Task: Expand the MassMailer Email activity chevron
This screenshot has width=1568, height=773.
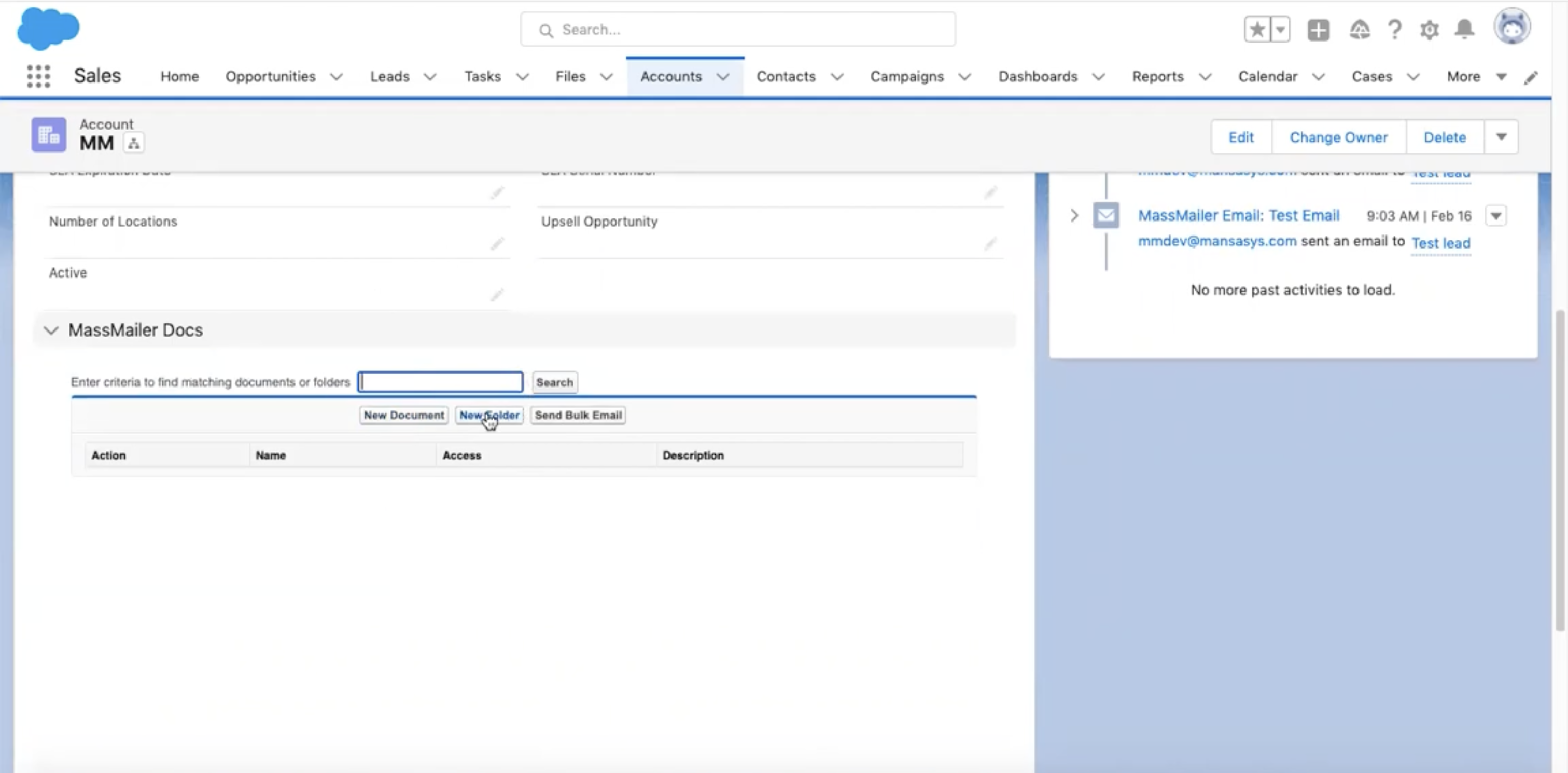Action: [1074, 216]
